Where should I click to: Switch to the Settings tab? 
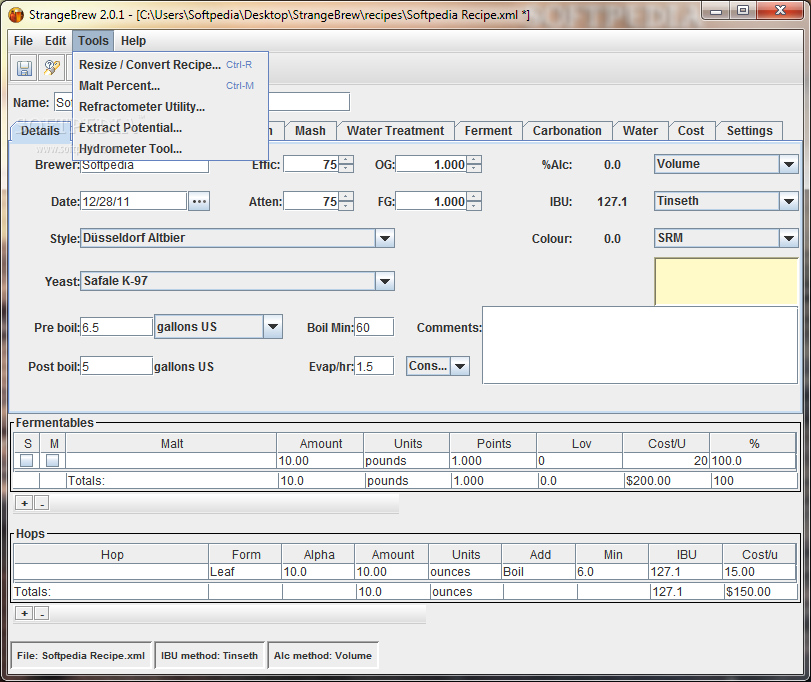[749, 131]
